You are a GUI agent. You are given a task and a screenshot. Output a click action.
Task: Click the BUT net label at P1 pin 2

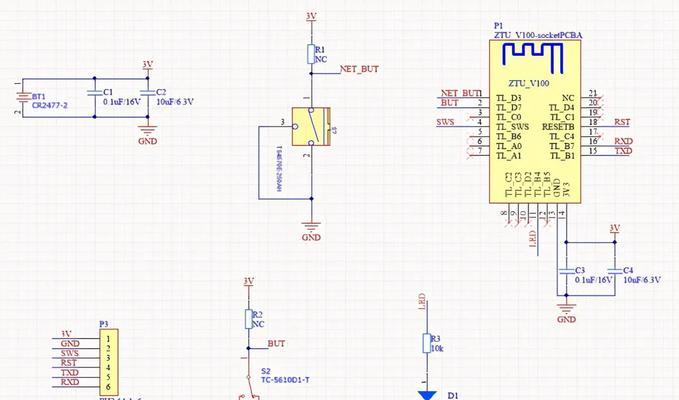[x=449, y=103]
